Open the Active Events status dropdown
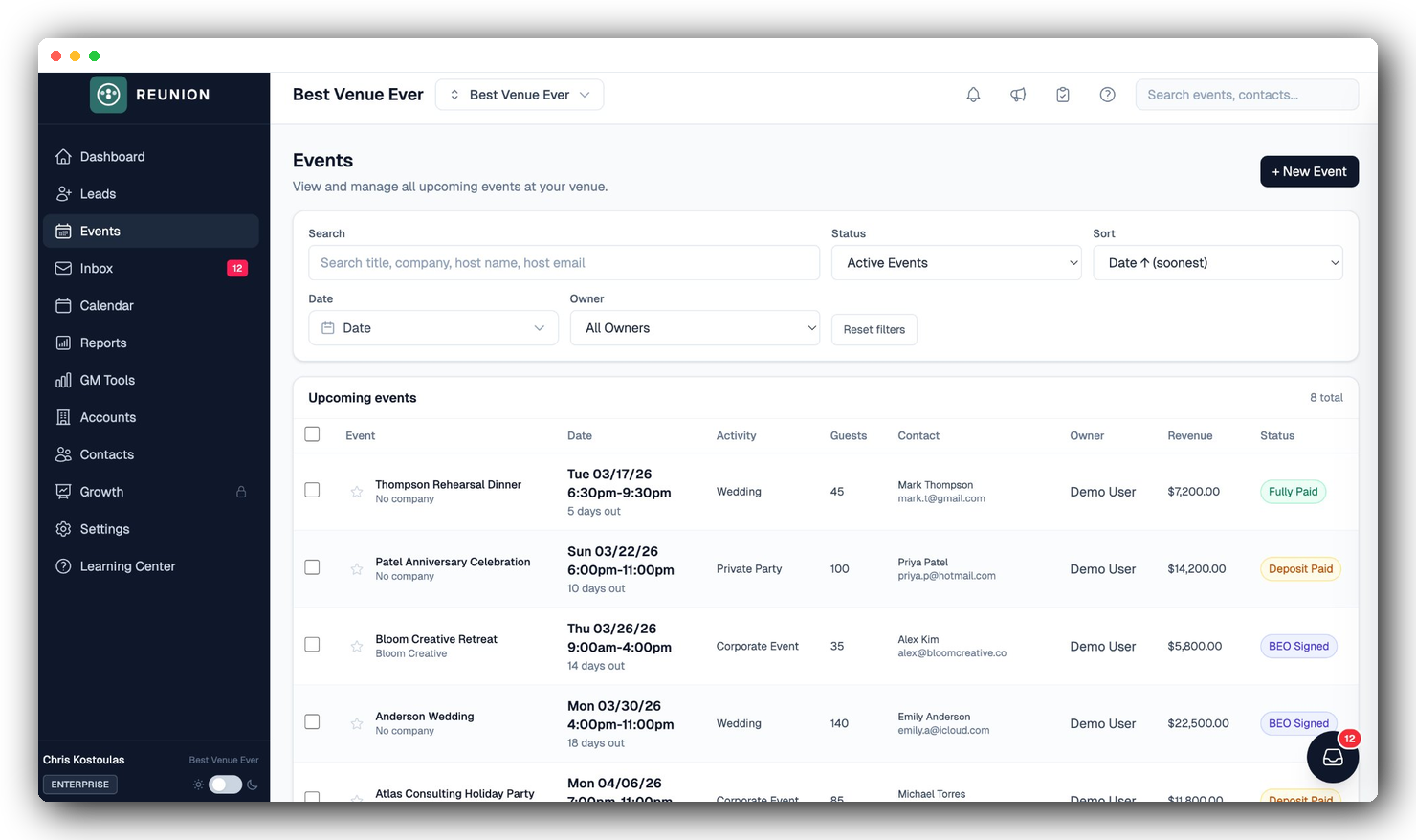 click(x=956, y=262)
